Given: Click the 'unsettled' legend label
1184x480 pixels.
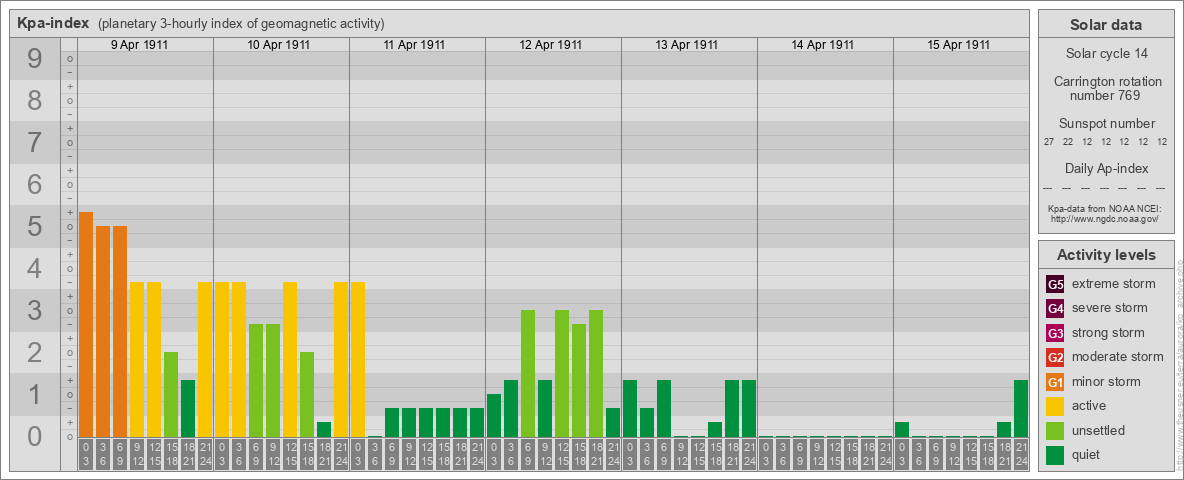Looking at the screenshot, I should click(x=1098, y=431).
